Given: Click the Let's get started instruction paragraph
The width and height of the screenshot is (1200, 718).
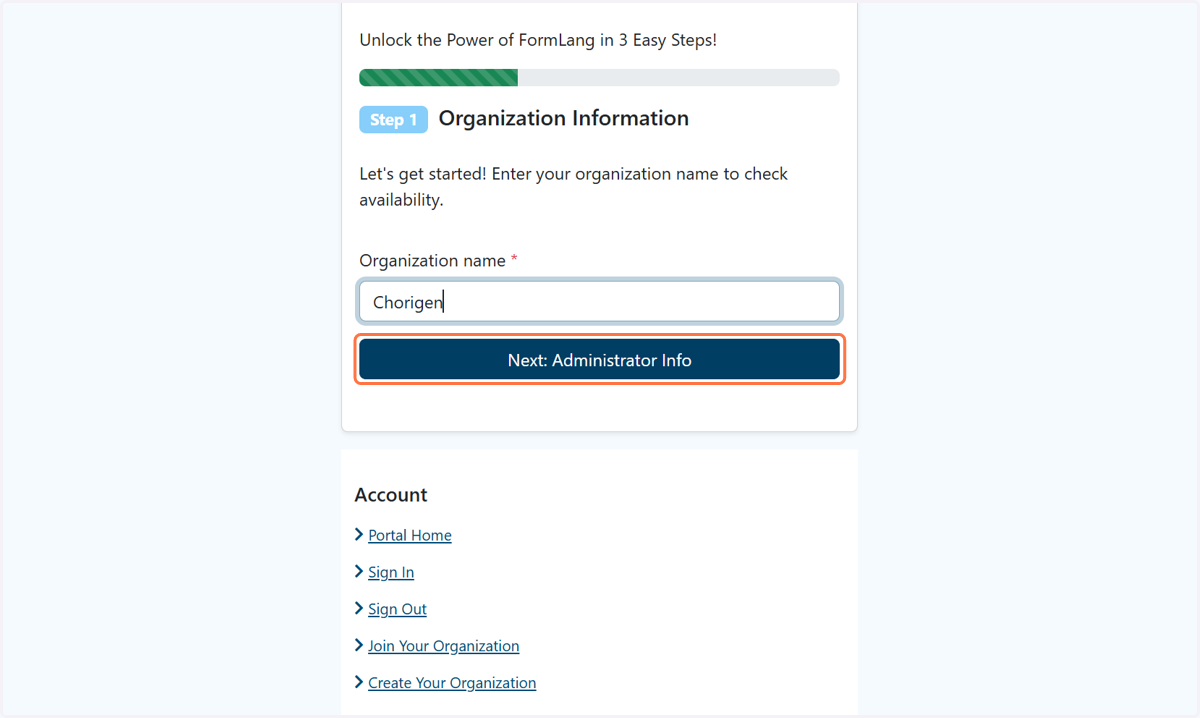Looking at the screenshot, I should pyautogui.click(x=574, y=187).
